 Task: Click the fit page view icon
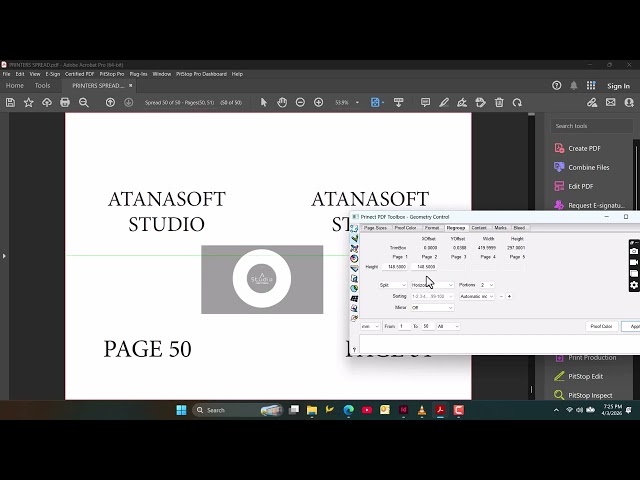pyautogui.click(x=375, y=102)
